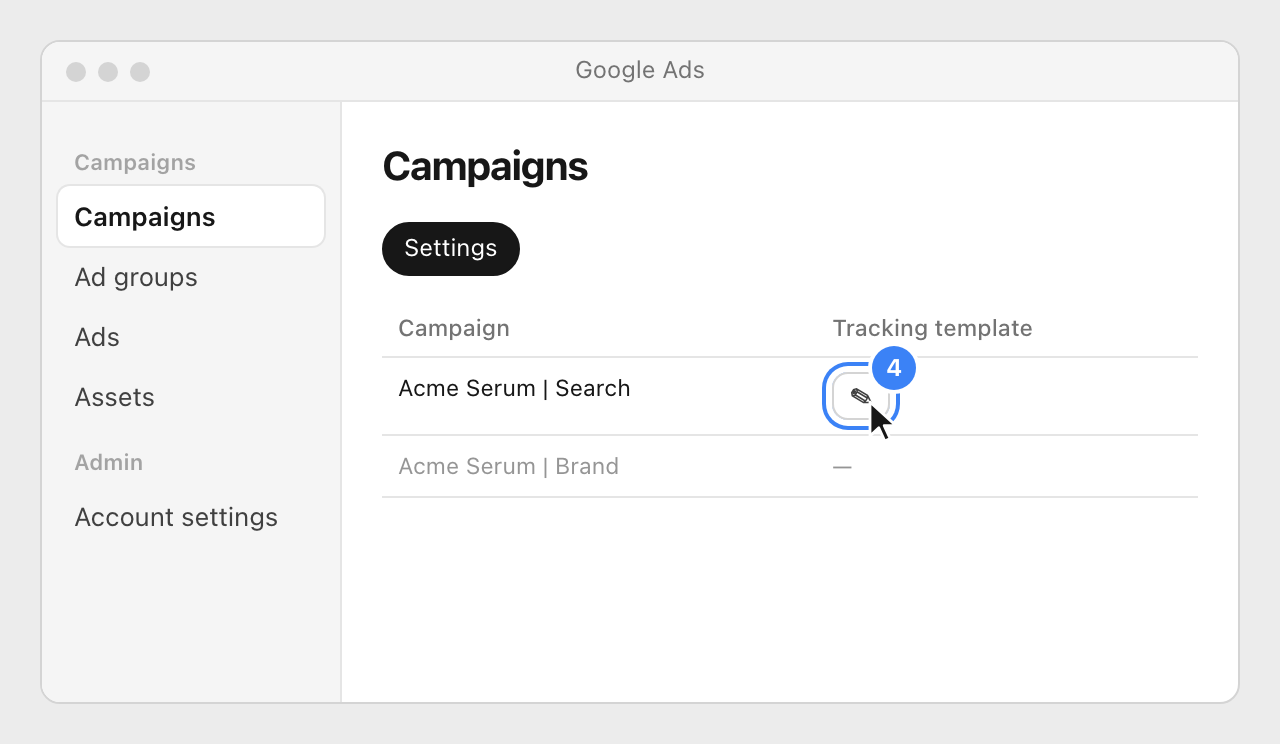Select the Settings pill button

[451, 248]
